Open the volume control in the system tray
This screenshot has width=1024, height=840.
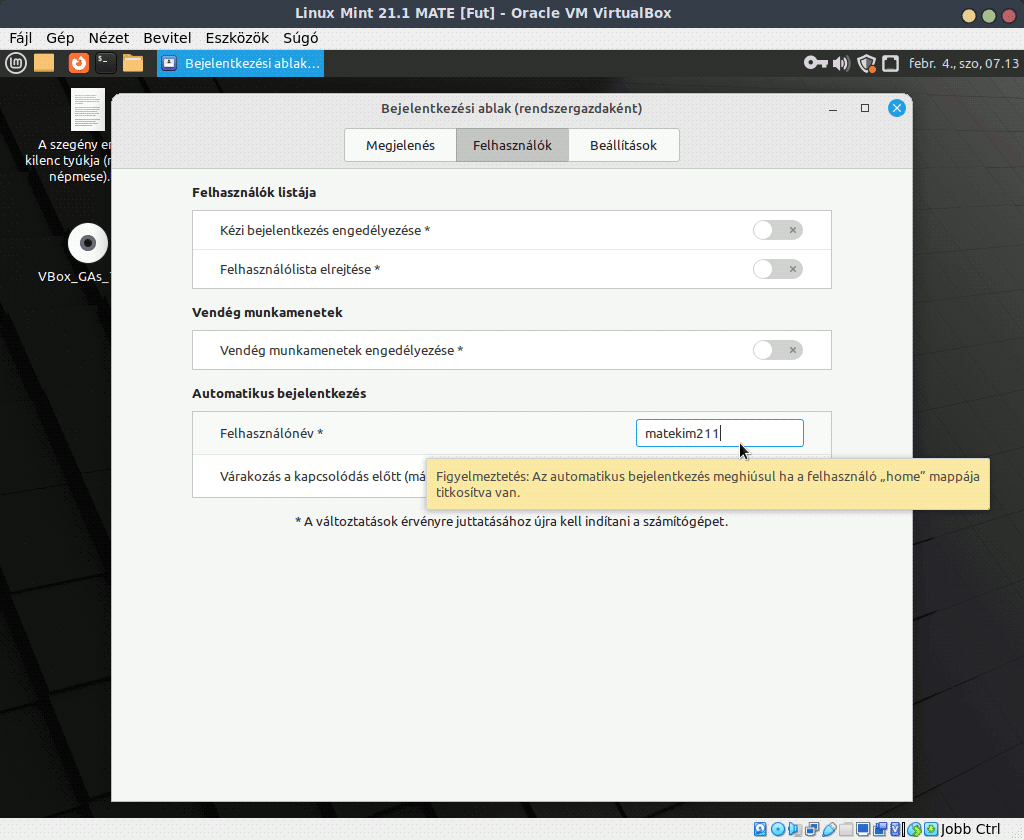pos(841,63)
